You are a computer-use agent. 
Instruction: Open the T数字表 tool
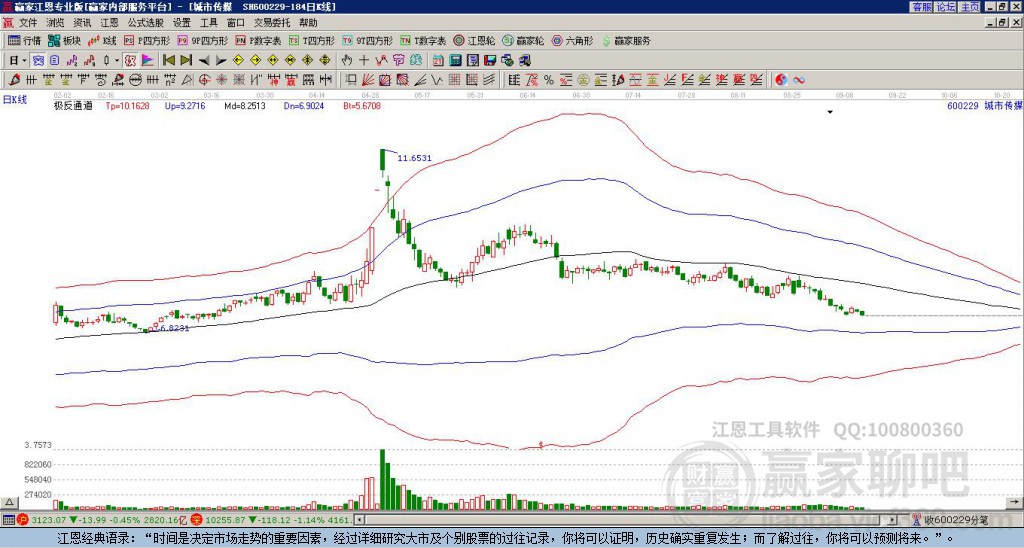click(423, 40)
